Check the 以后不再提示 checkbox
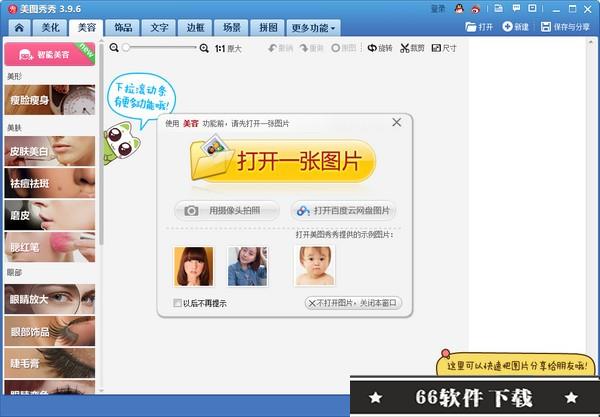This screenshot has height=417, width=600. [177, 303]
